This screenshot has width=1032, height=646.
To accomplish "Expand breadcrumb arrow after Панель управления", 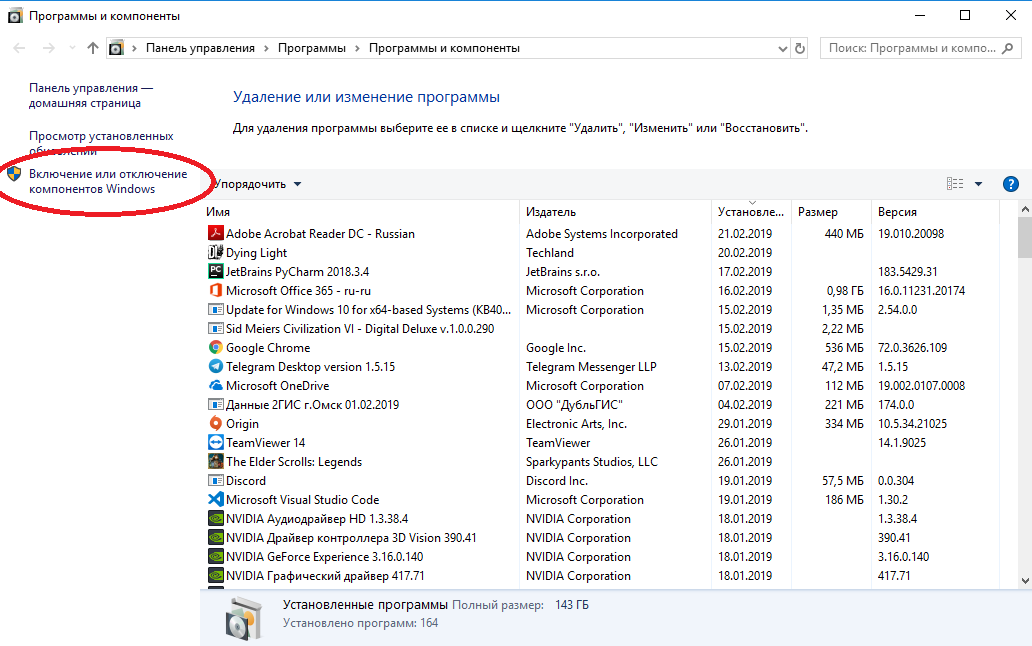I will pyautogui.click(x=267, y=48).
